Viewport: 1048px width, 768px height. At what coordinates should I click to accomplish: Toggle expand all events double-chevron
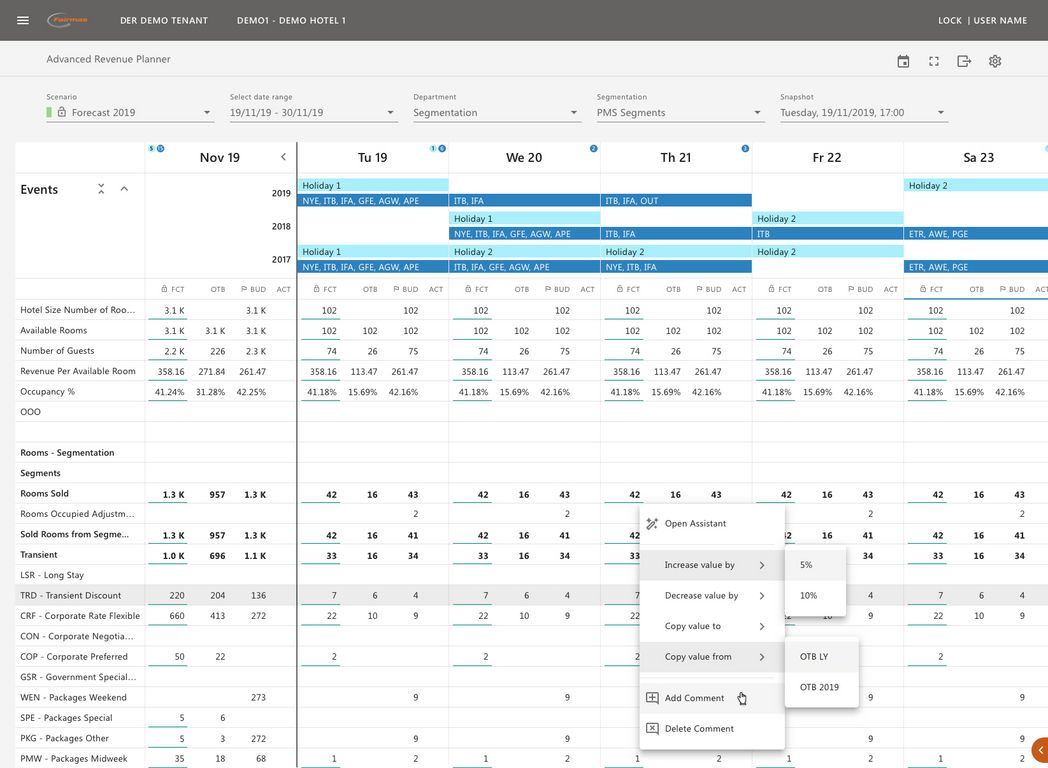pyautogui.click(x=101, y=189)
